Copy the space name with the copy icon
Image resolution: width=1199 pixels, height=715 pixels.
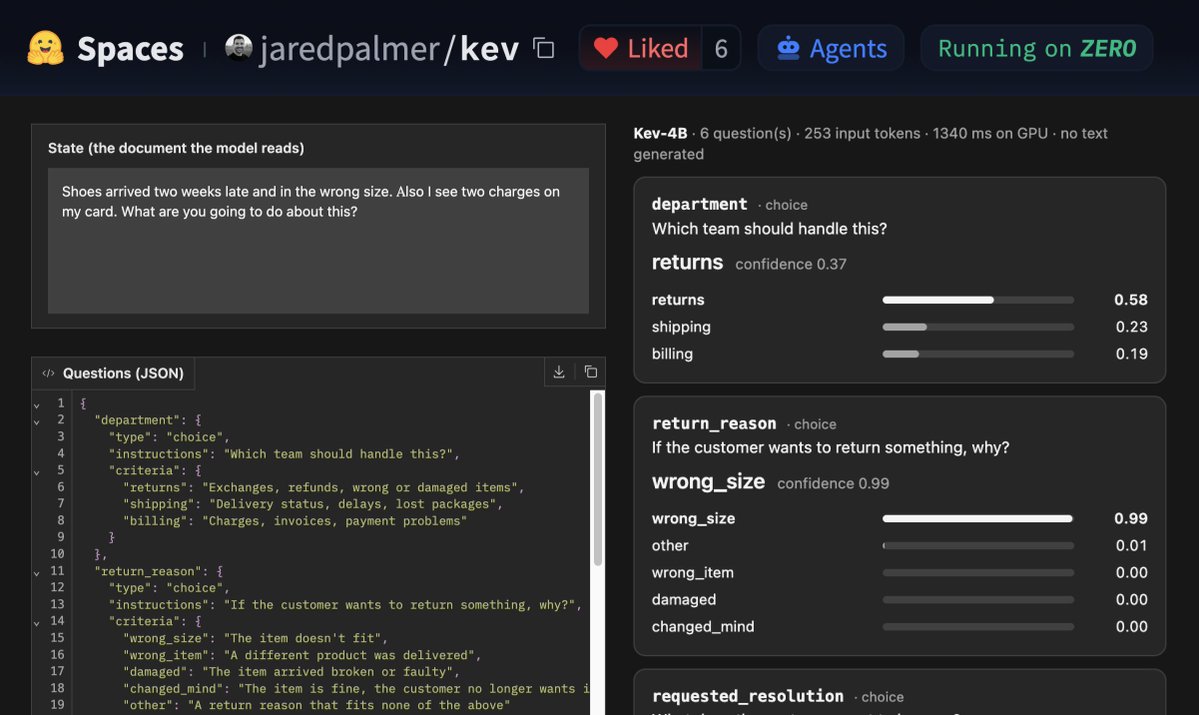tap(544, 48)
